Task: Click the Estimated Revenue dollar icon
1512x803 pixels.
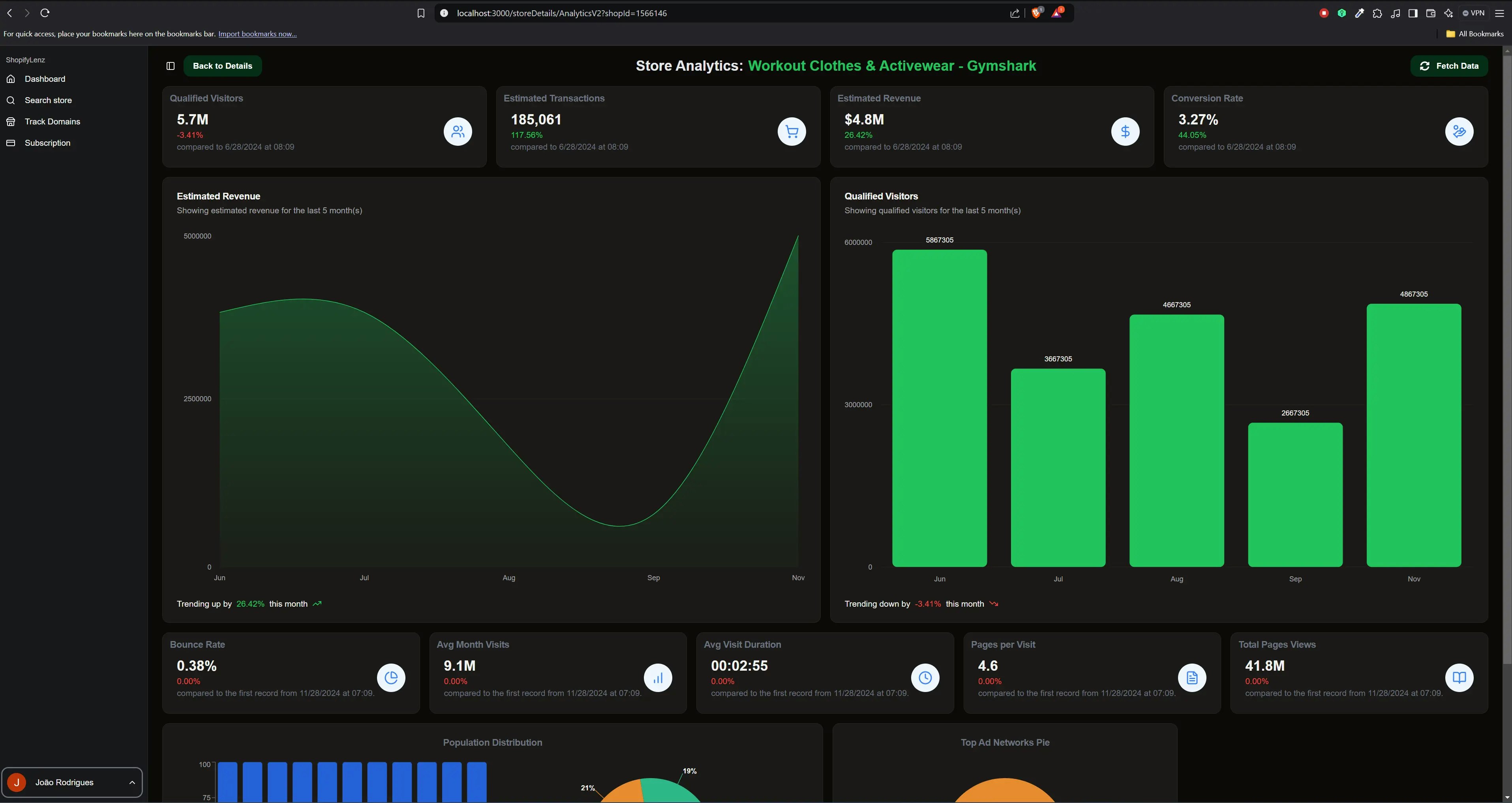Action: 1125,131
